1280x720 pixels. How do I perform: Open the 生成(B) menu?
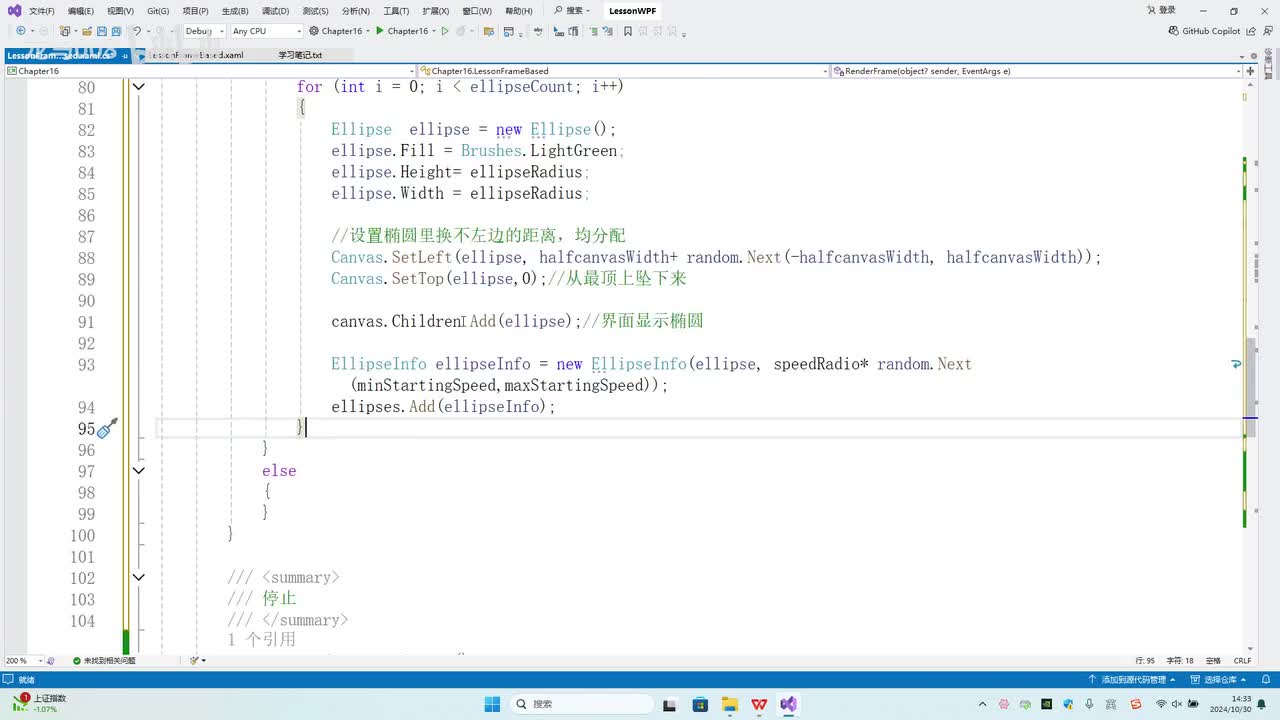tap(235, 11)
